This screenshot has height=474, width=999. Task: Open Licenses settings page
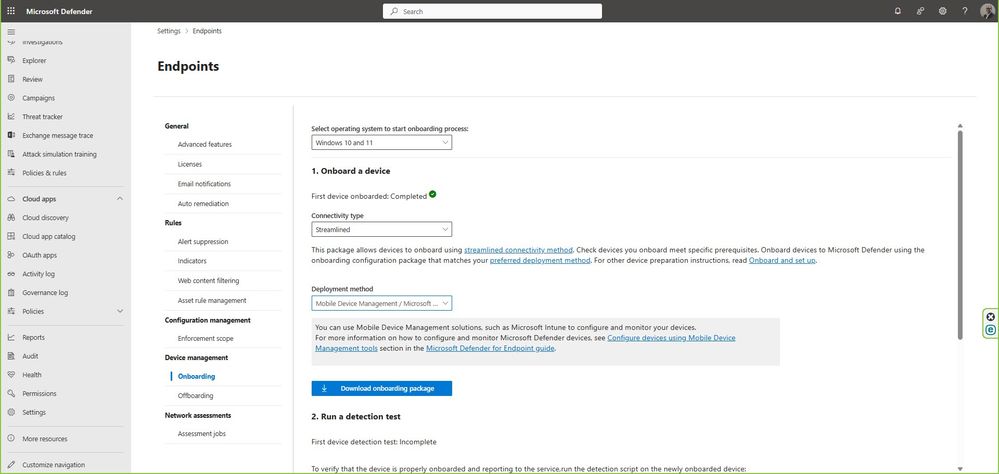(190, 164)
